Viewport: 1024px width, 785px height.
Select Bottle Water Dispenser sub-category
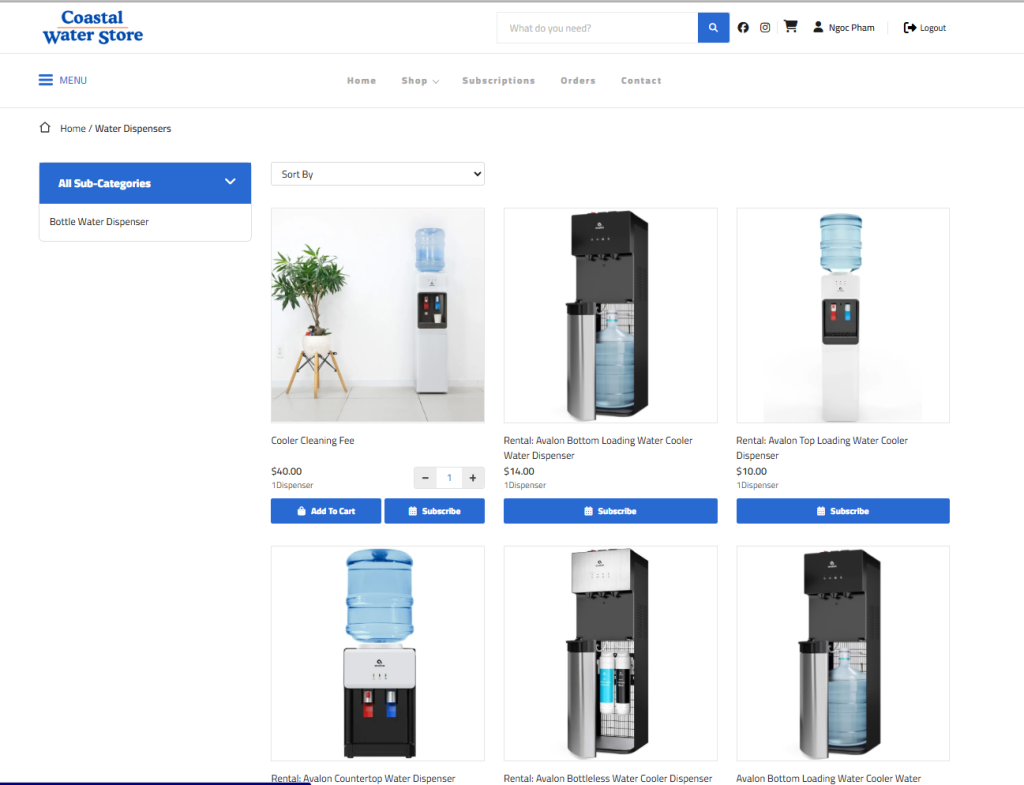[99, 222]
